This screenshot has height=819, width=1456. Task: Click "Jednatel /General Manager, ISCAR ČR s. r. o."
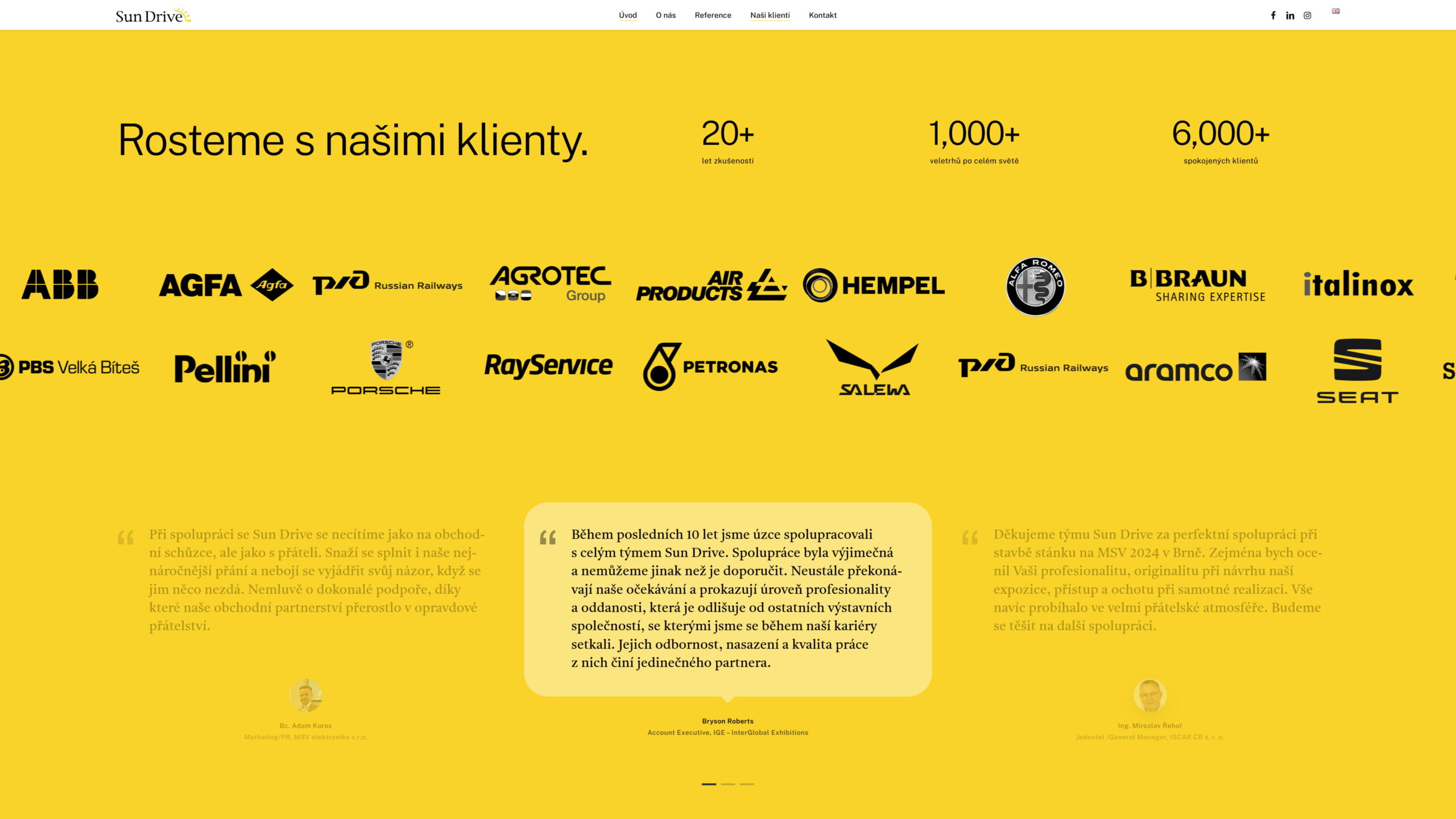tap(1150, 737)
